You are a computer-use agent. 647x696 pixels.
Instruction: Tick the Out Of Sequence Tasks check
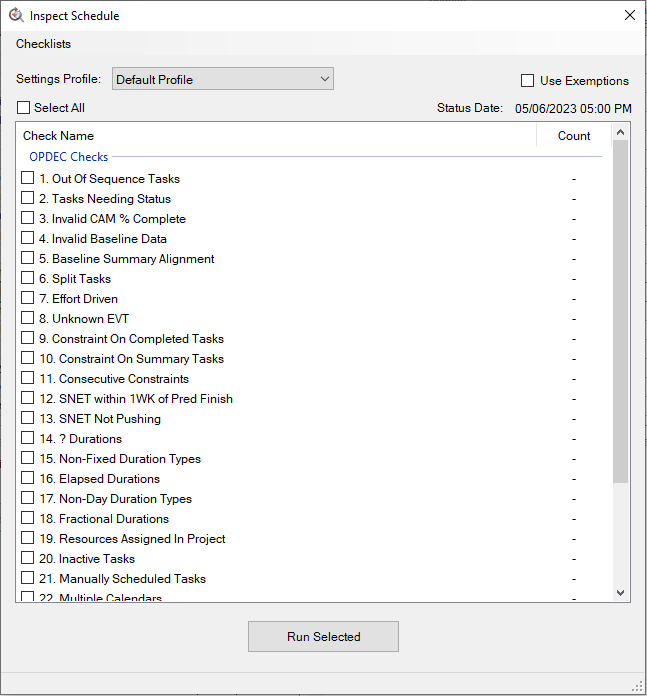pyautogui.click(x=28, y=178)
